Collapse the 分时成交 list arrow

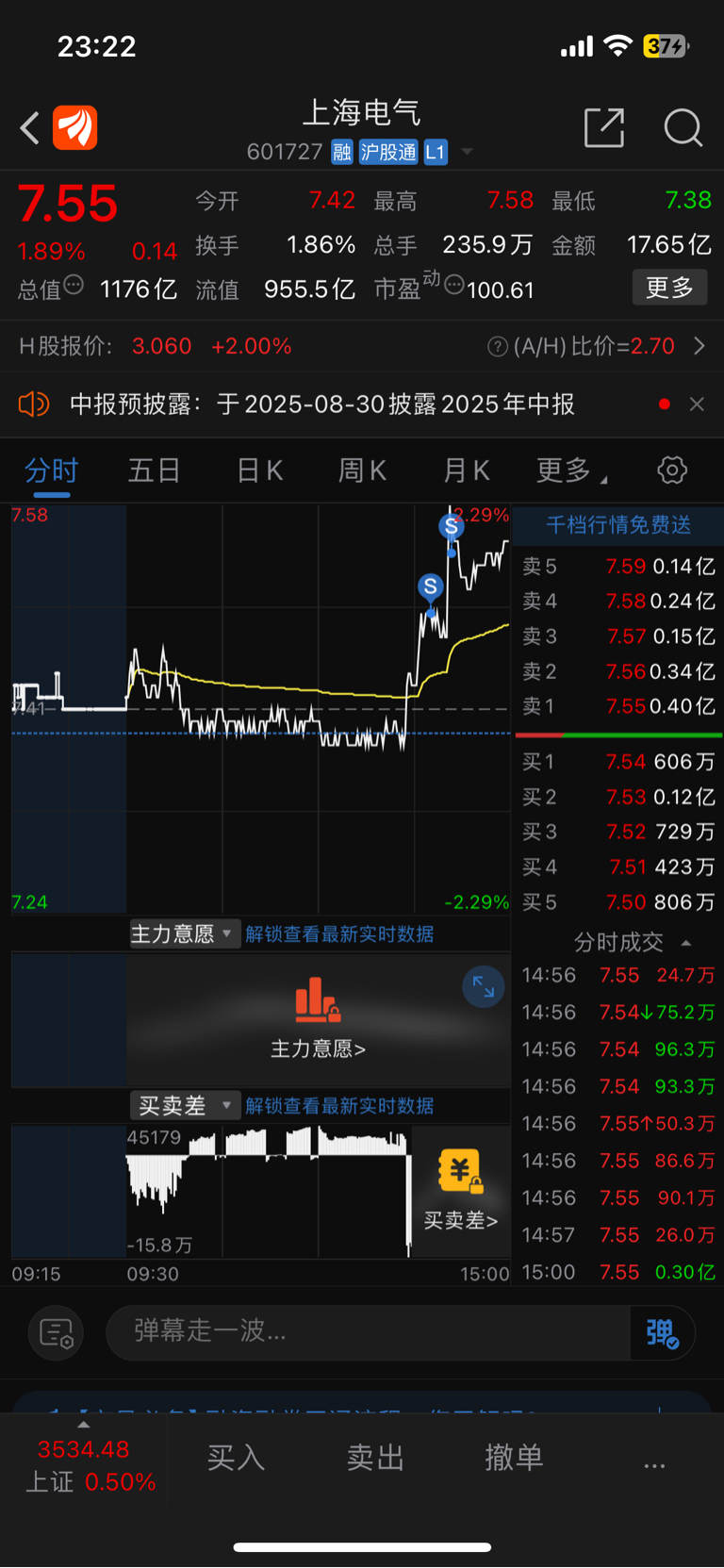(x=685, y=943)
